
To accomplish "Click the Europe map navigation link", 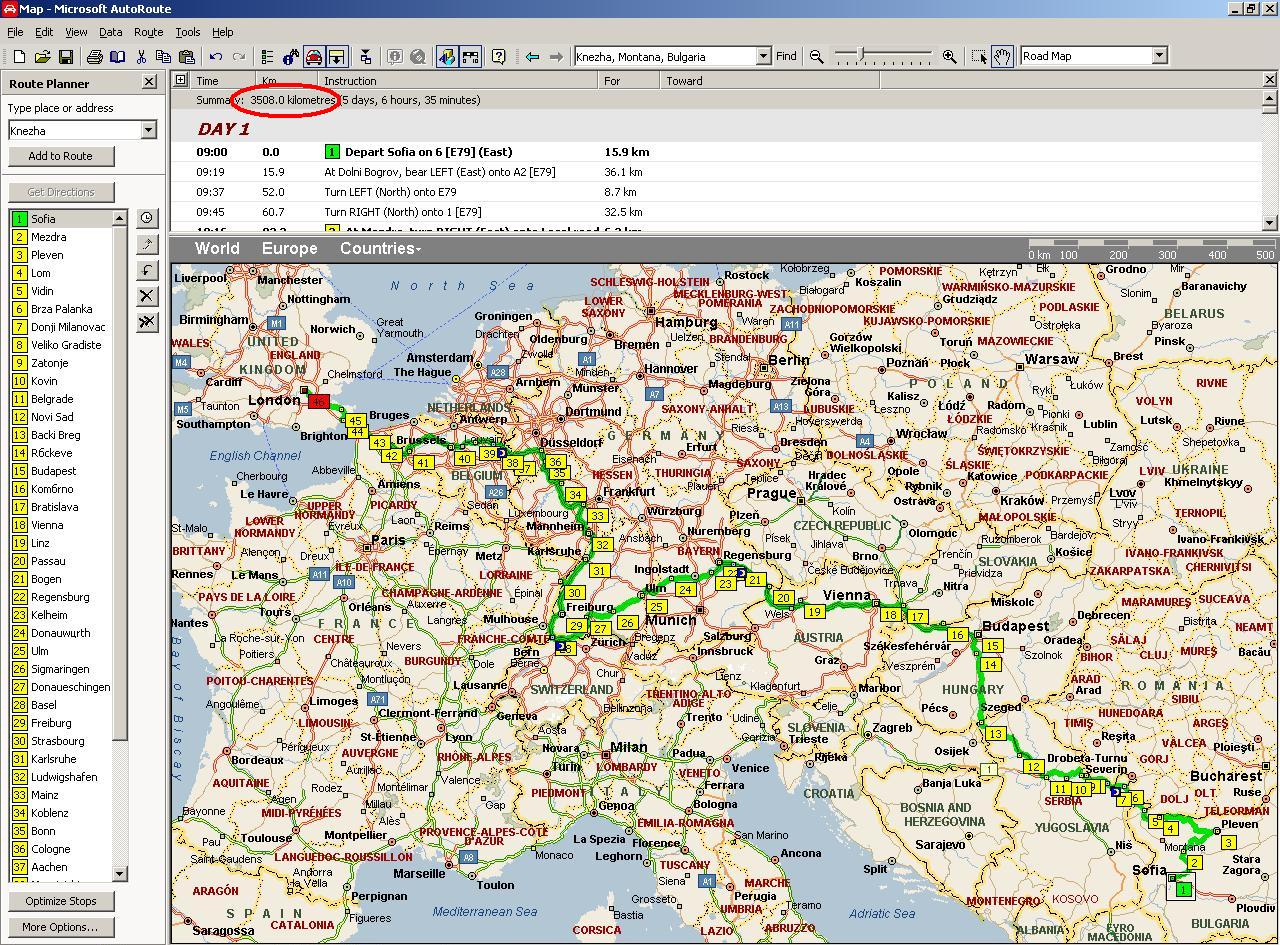I will click(289, 249).
